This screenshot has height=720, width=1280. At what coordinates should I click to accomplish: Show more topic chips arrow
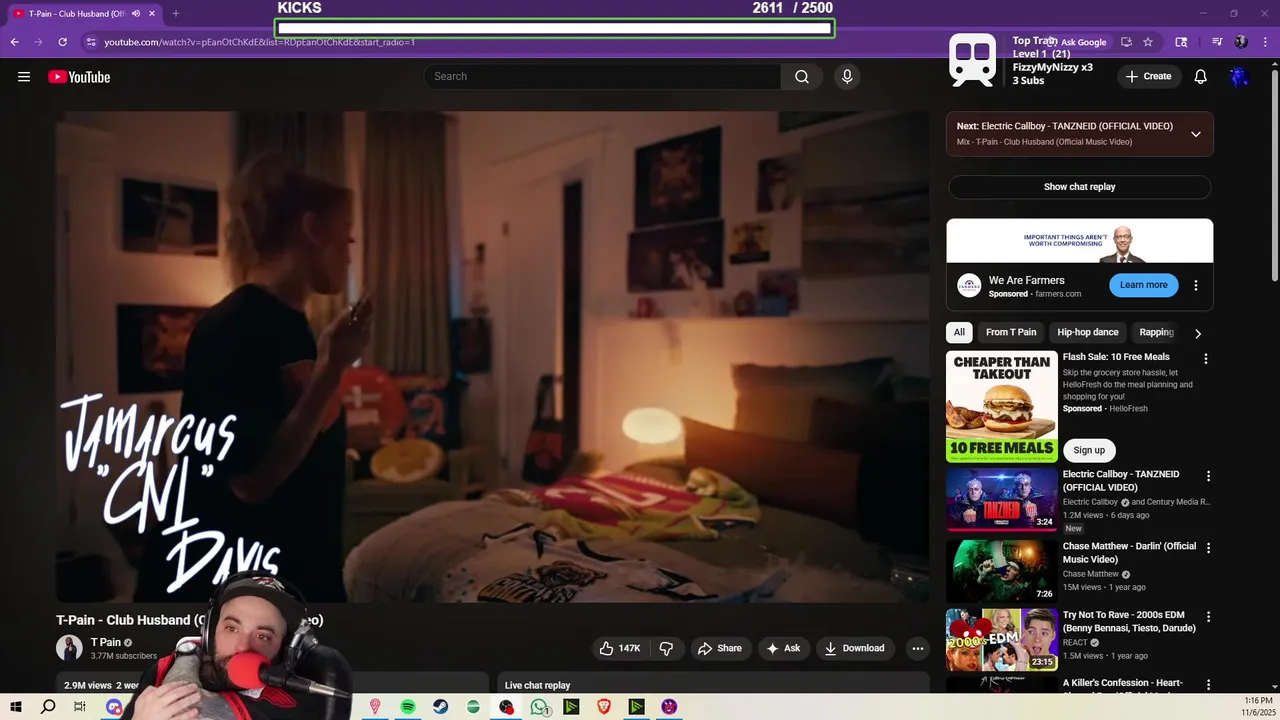1198,333
